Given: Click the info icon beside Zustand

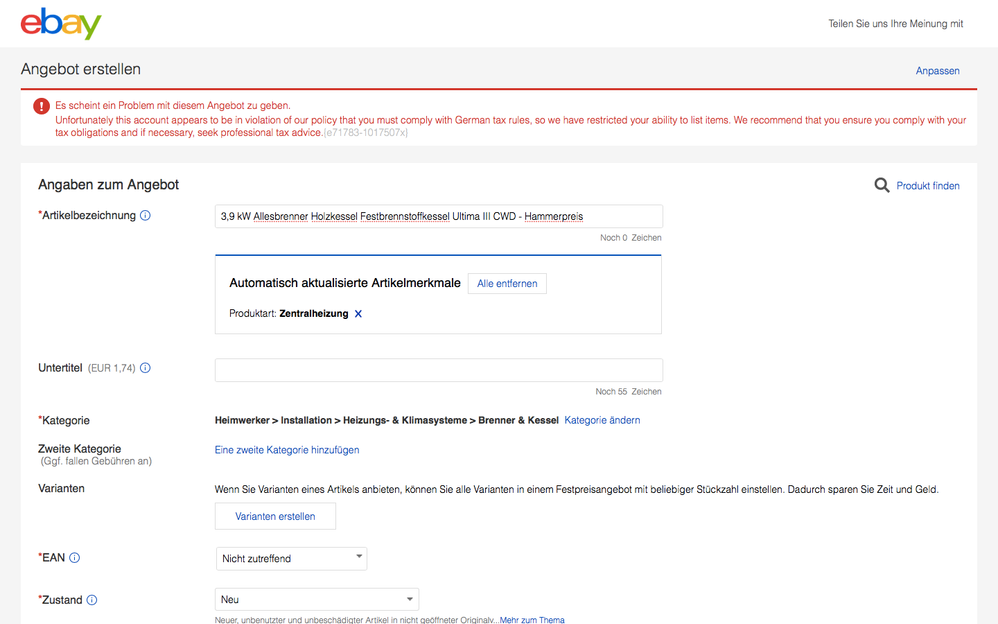Looking at the screenshot, I should click(x=92, y=599).
